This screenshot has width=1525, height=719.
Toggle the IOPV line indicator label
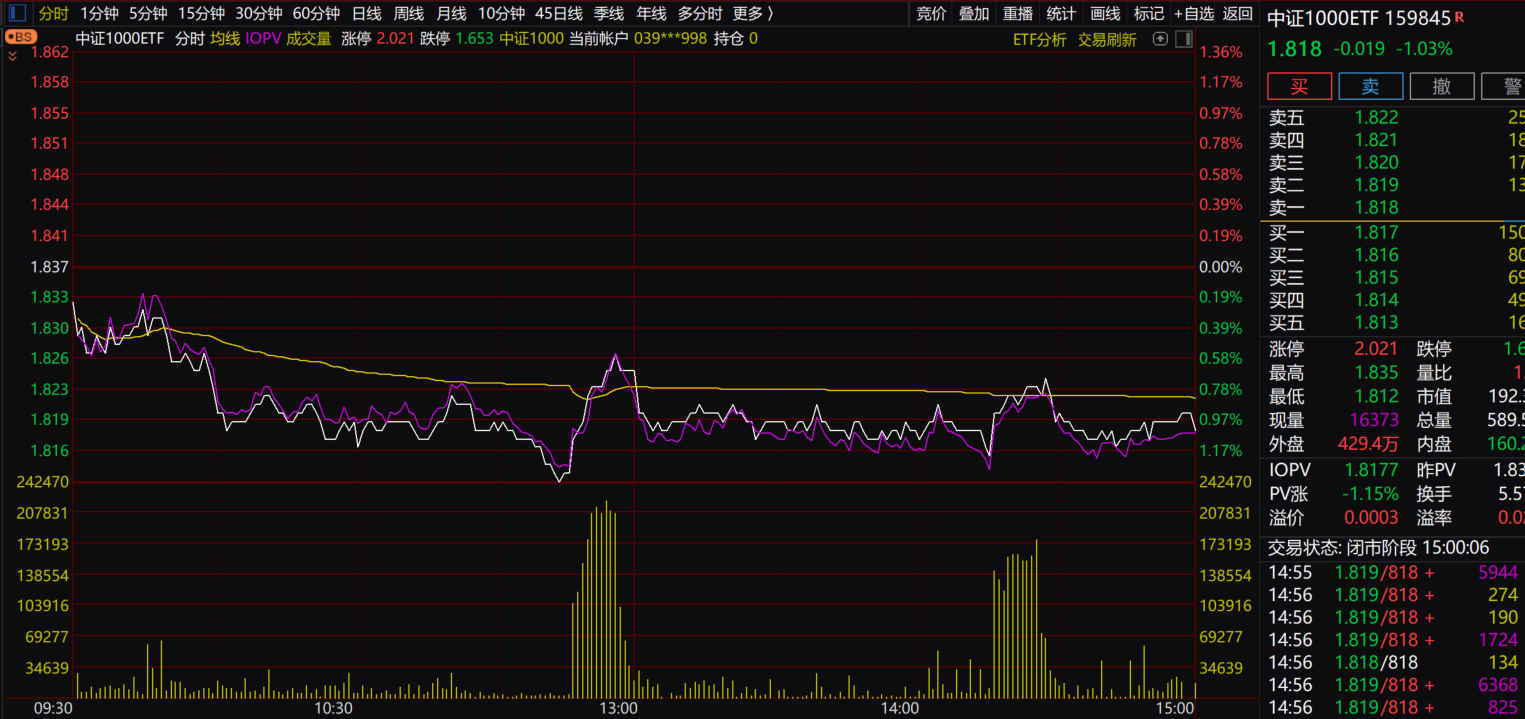[x=263, y=39]
